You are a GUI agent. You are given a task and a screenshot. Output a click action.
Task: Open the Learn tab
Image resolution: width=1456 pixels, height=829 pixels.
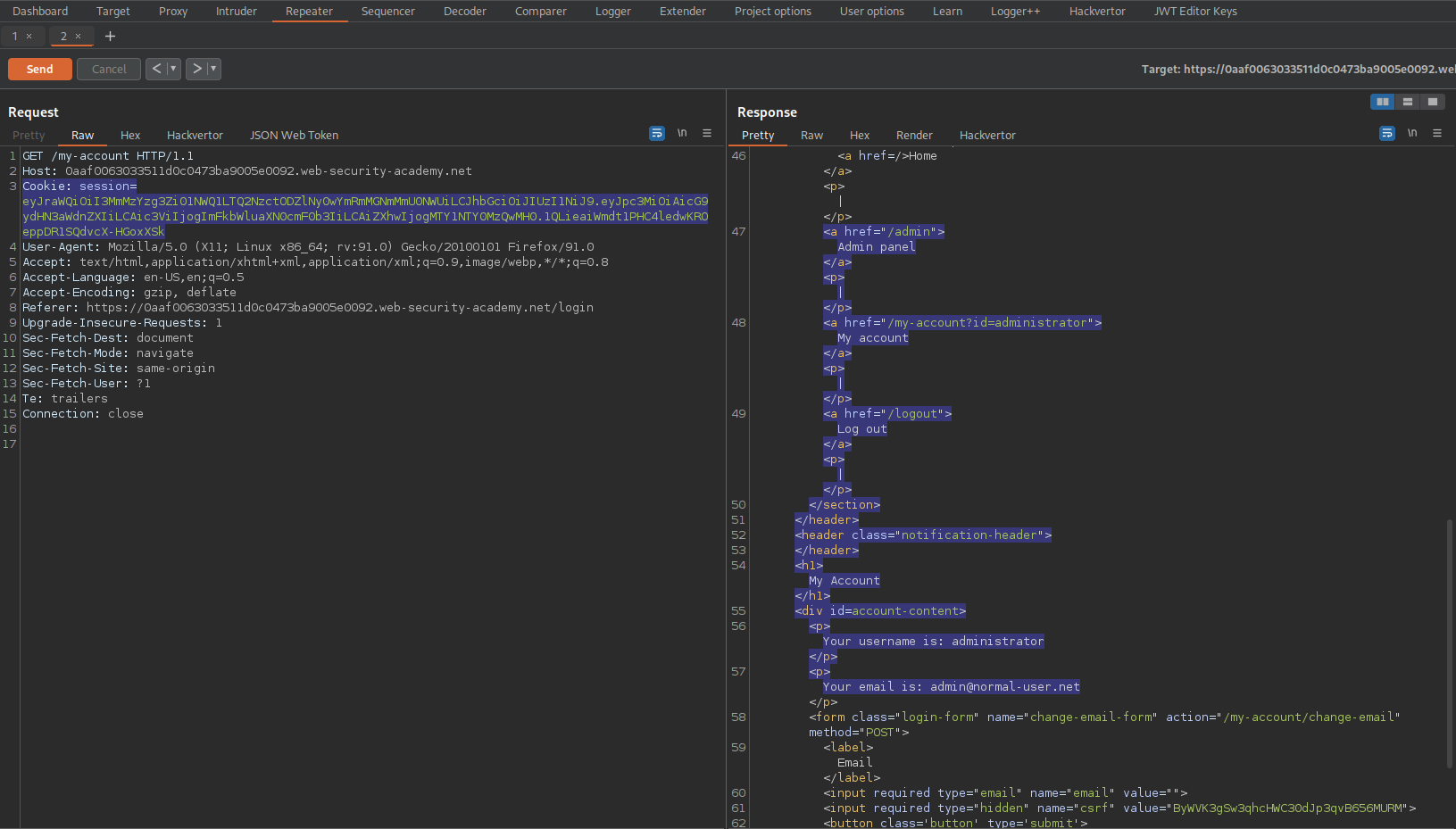pos(948,12)
